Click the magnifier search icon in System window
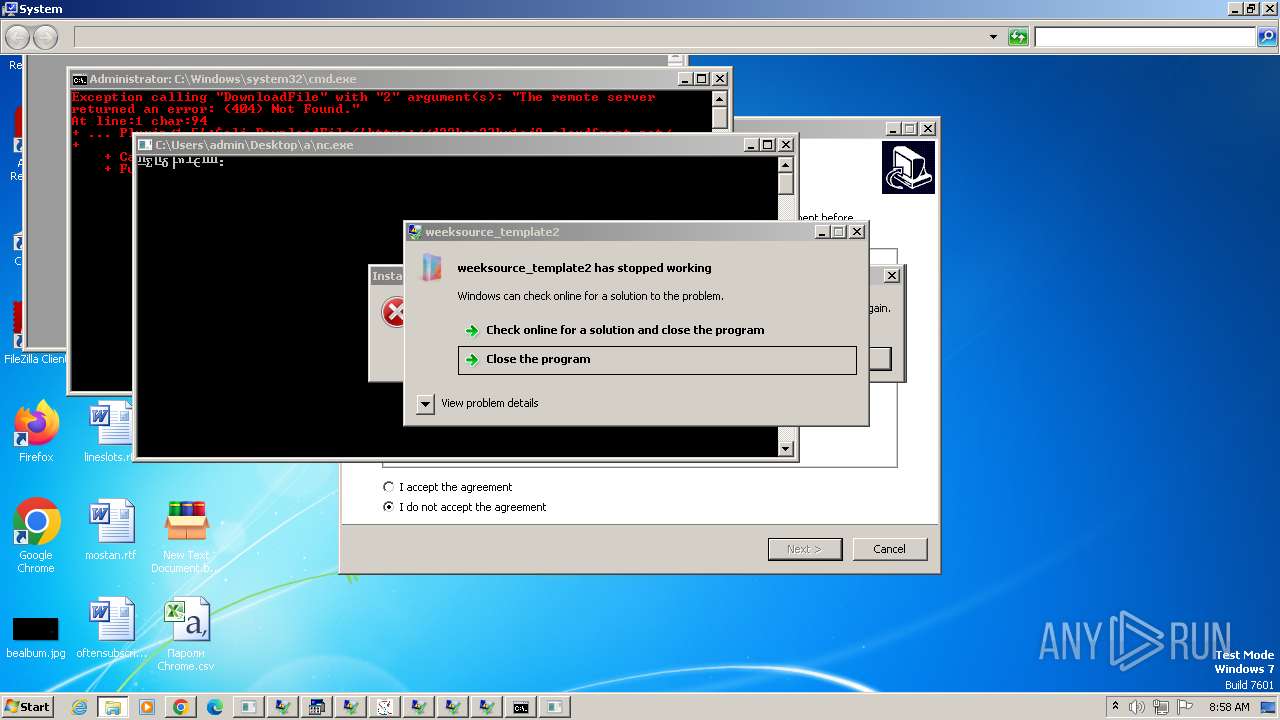Image resolution: width=1280 pixels, height=720 pixels. [1267, 37]
